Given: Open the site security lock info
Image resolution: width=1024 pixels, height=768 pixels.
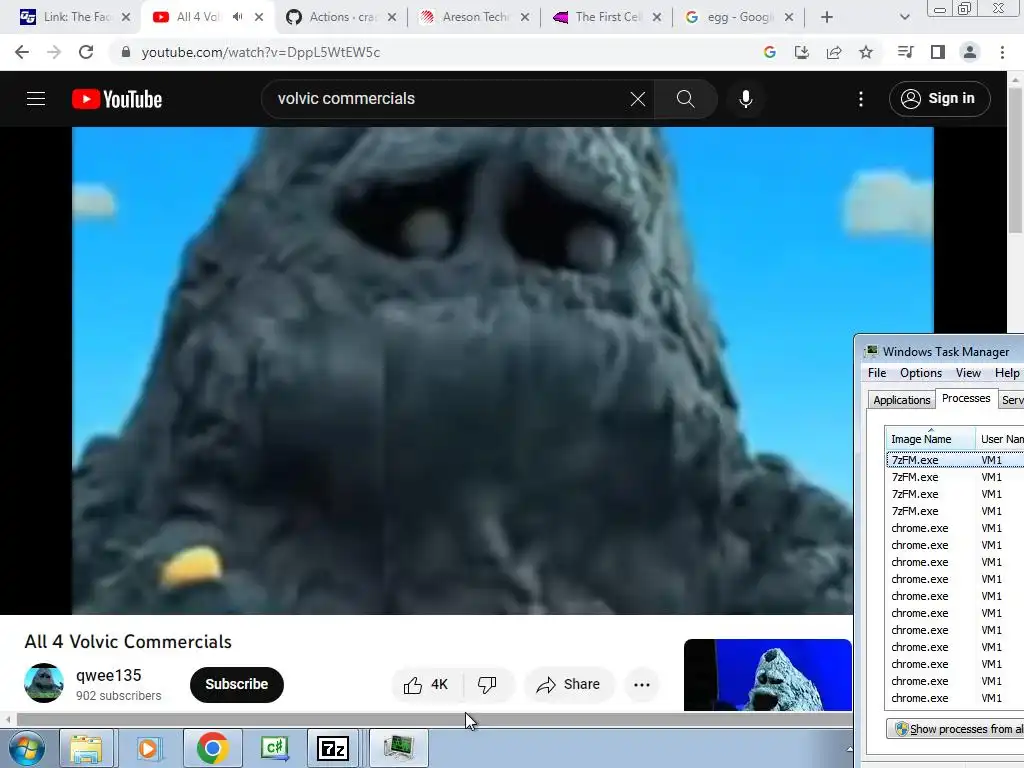Looking at the screenshot, I should [126, 52].
